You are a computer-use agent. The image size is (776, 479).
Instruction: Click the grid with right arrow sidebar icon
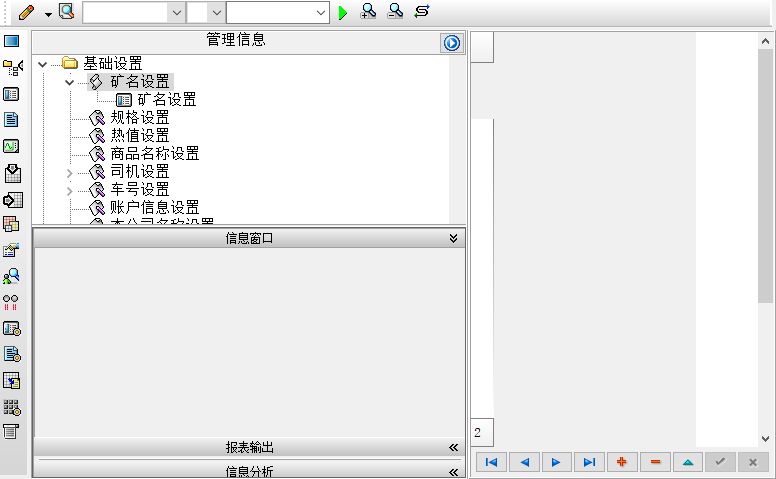tap(12, 200)
